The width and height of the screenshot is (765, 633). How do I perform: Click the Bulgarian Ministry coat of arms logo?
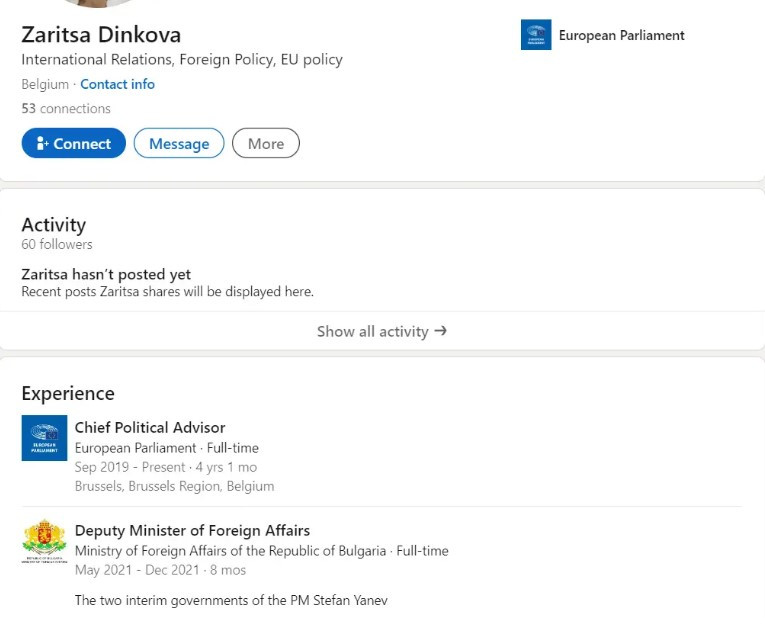44,542
